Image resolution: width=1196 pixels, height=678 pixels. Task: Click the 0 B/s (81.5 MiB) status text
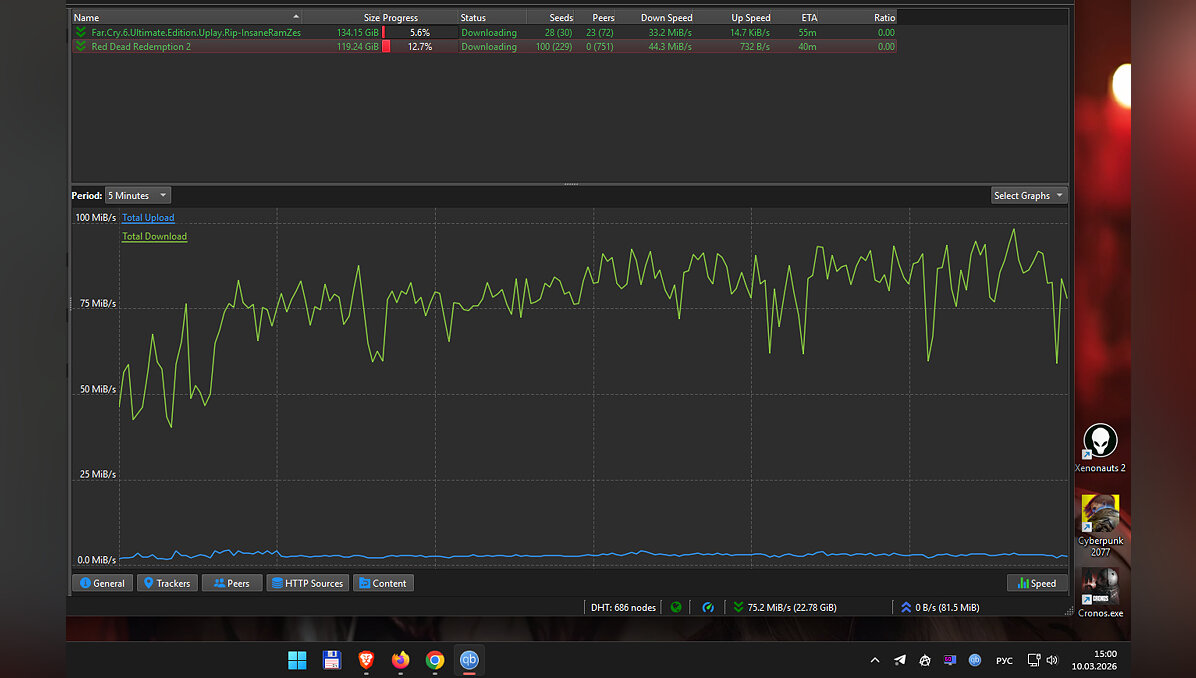pos(947,607)
